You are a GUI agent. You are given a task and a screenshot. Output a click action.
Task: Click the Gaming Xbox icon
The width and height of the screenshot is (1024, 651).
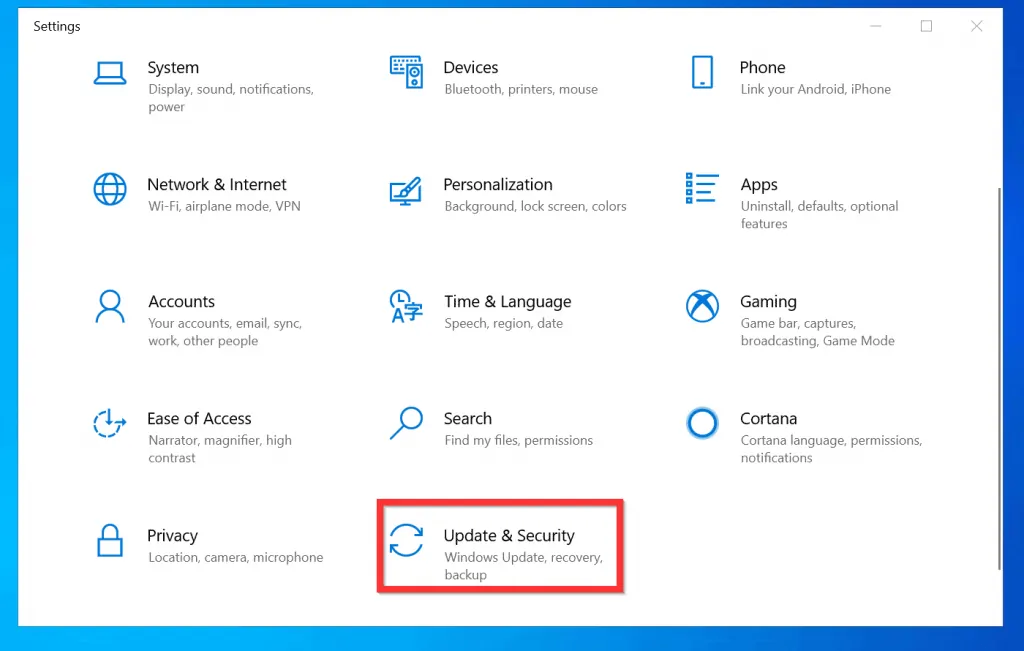pyautogui.click(x=702, y=306)
